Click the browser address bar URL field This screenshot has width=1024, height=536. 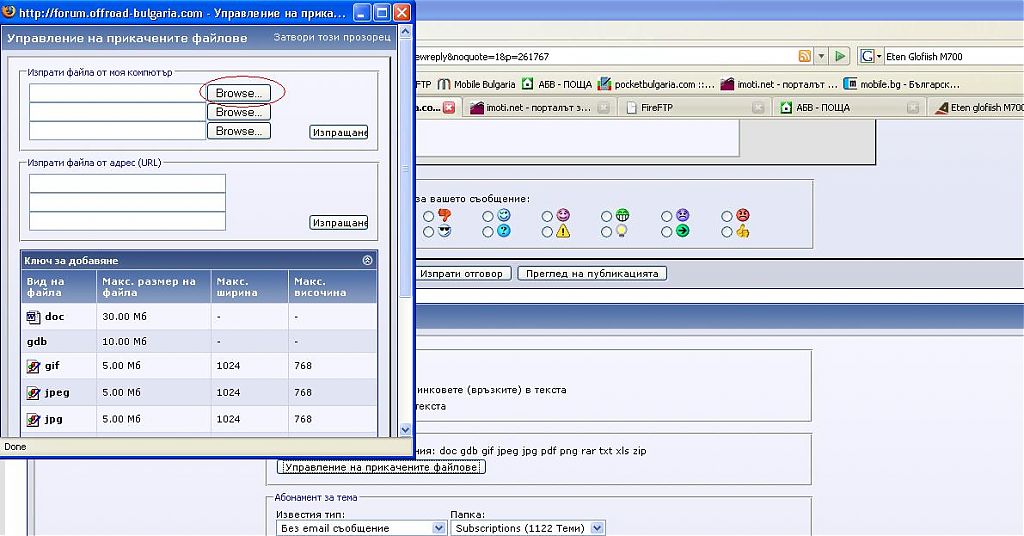[x=605, y=57]
